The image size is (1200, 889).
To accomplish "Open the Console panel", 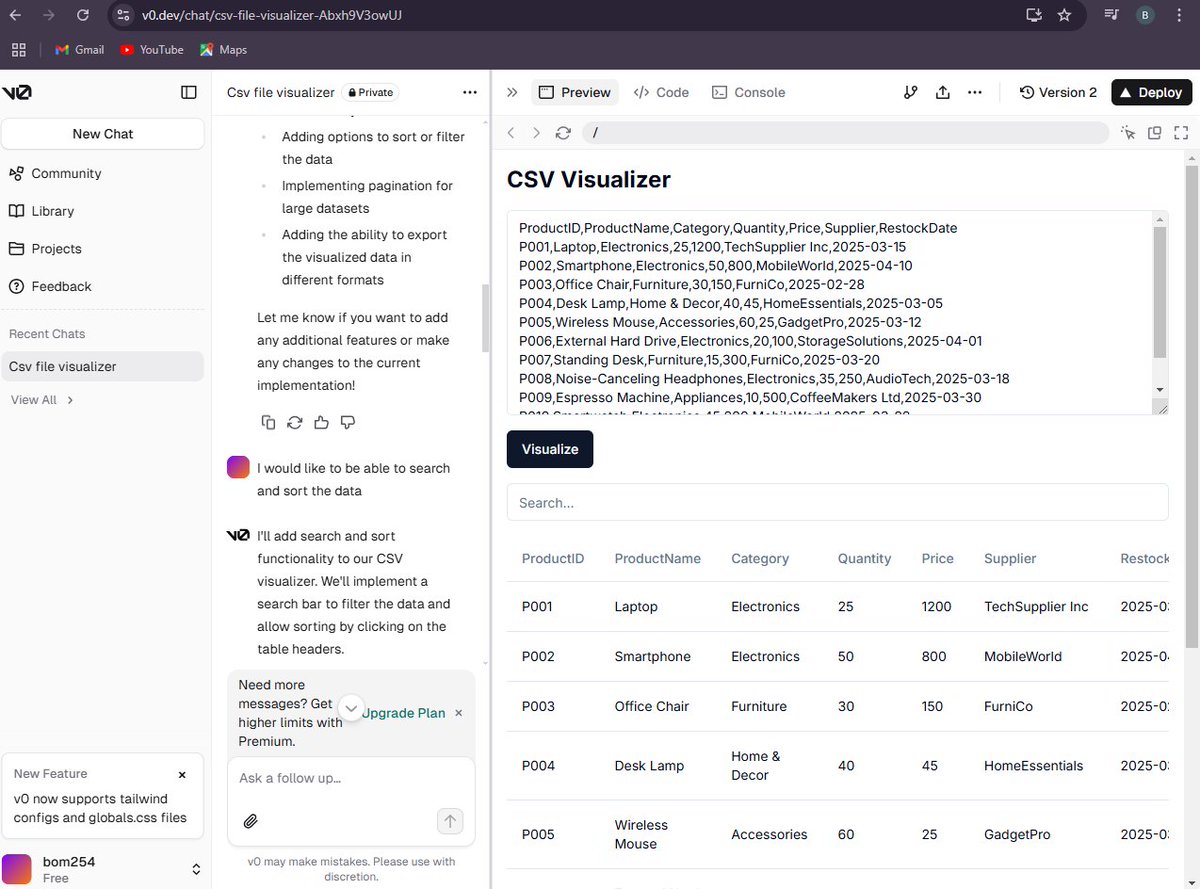I will pos(748,92).
